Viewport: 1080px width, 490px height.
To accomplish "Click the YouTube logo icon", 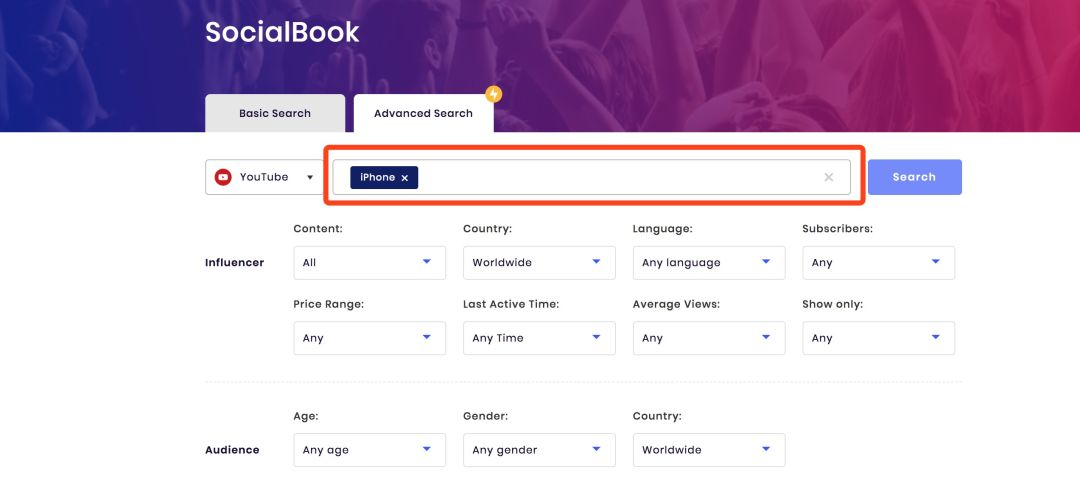I will 223,177.
